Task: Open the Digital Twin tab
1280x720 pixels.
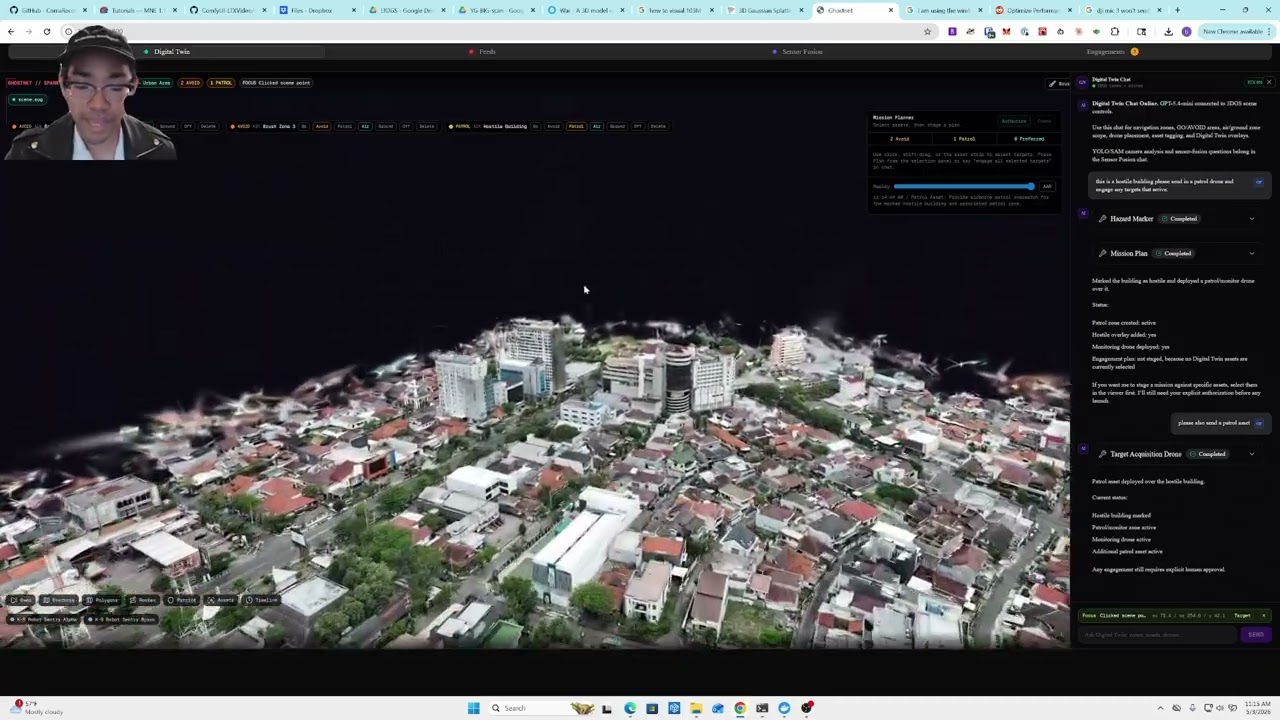Action: coord(166,52)
